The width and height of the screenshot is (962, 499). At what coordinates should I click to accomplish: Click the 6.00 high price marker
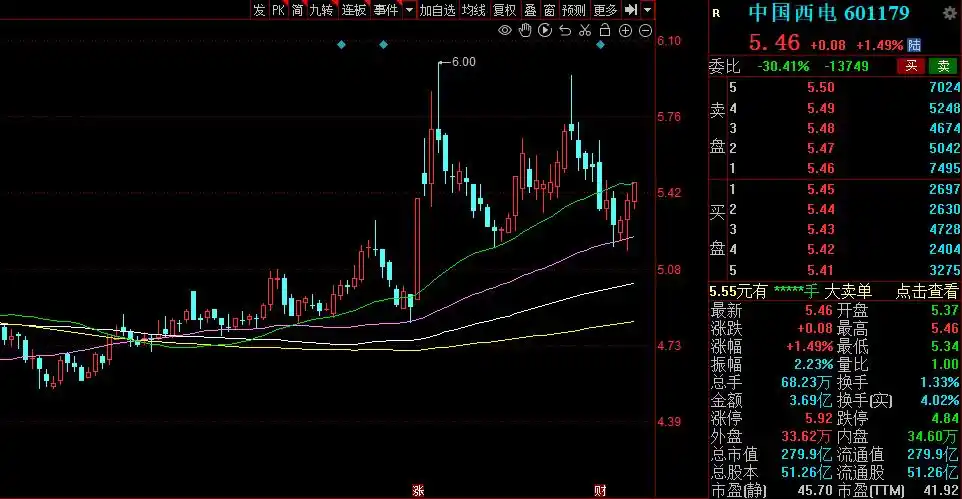tap(463, 62)
